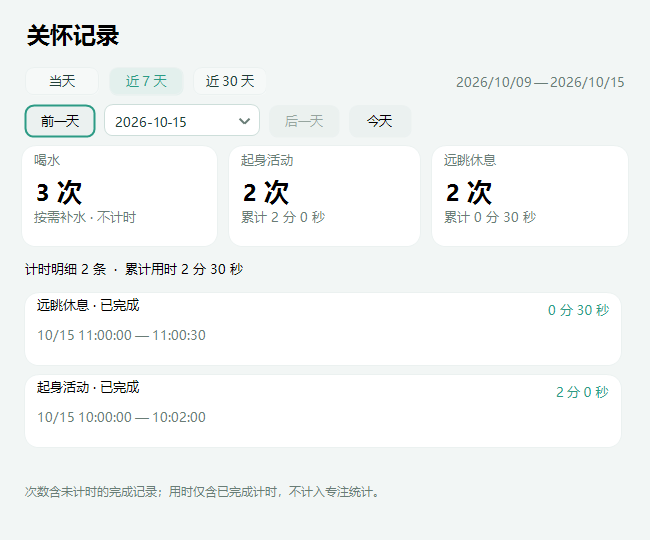Click the 累计 2 分 0 秒 caption
Viewport: 650px width, 540px height.
[x=283, y=217]
